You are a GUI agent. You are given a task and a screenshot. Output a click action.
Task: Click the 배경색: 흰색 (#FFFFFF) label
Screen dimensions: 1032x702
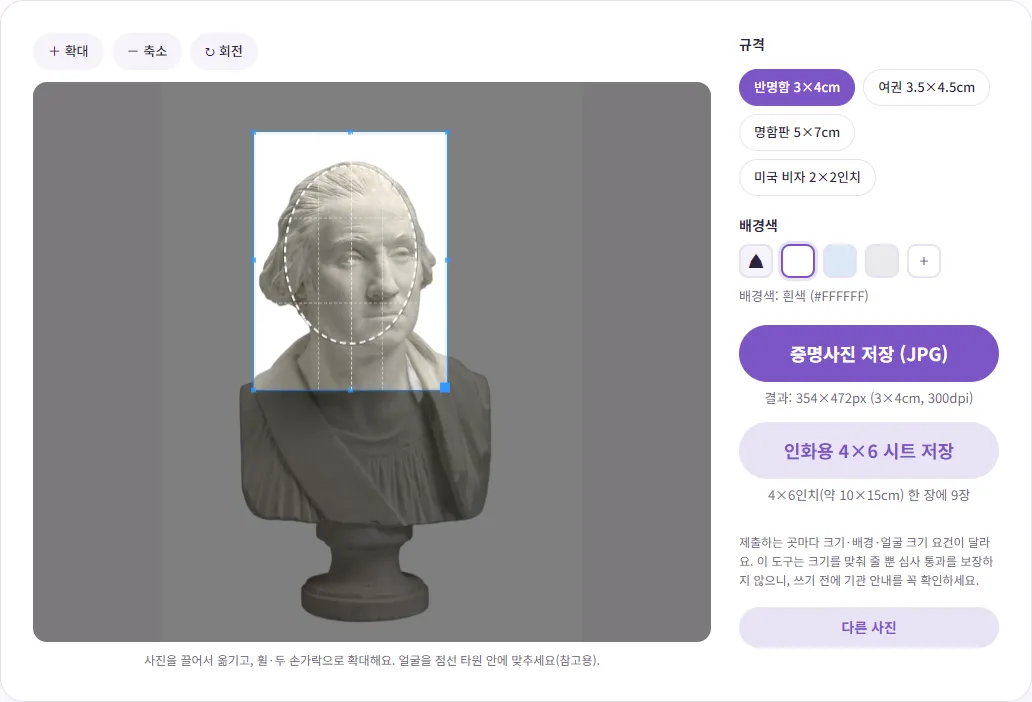[x=804, y=296]
